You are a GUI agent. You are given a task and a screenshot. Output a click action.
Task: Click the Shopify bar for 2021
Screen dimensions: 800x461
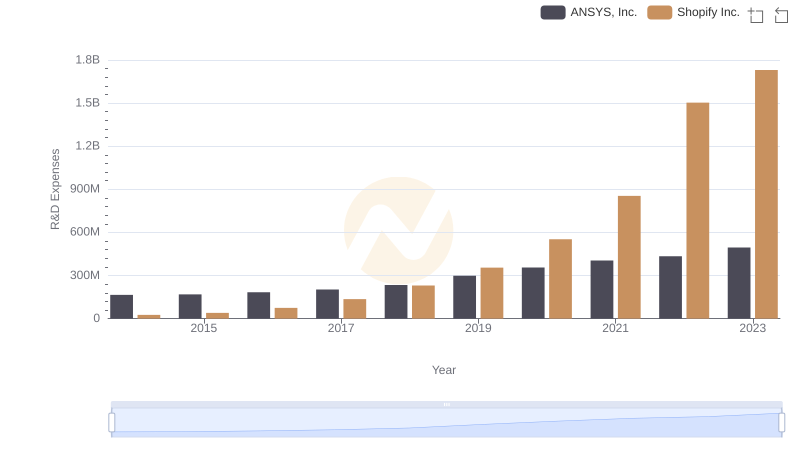tap(629, 257)
